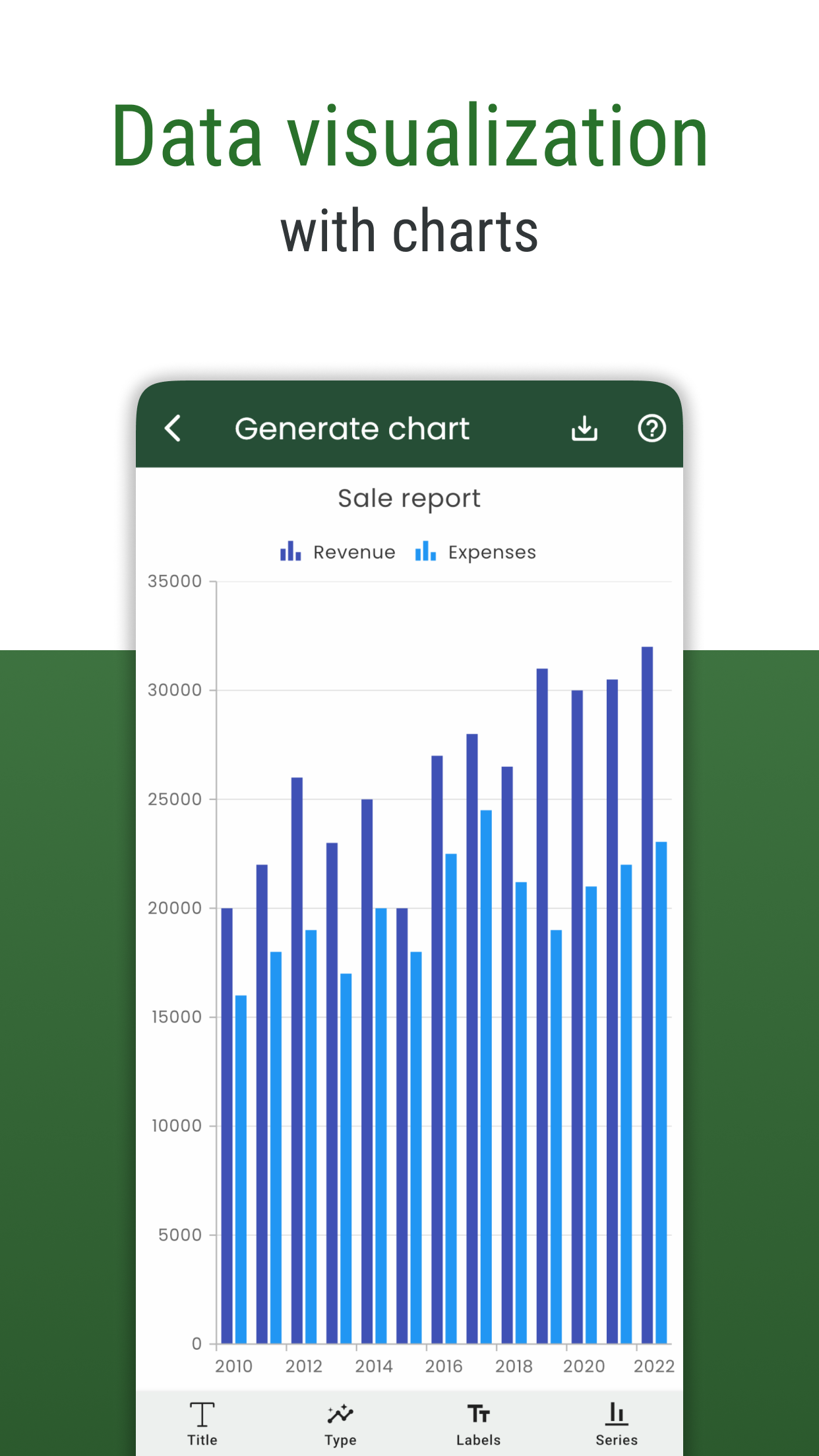819x1456 pixels.
Task: Select the 2020 Revenue bar
Action: (x=577, y=1017)
